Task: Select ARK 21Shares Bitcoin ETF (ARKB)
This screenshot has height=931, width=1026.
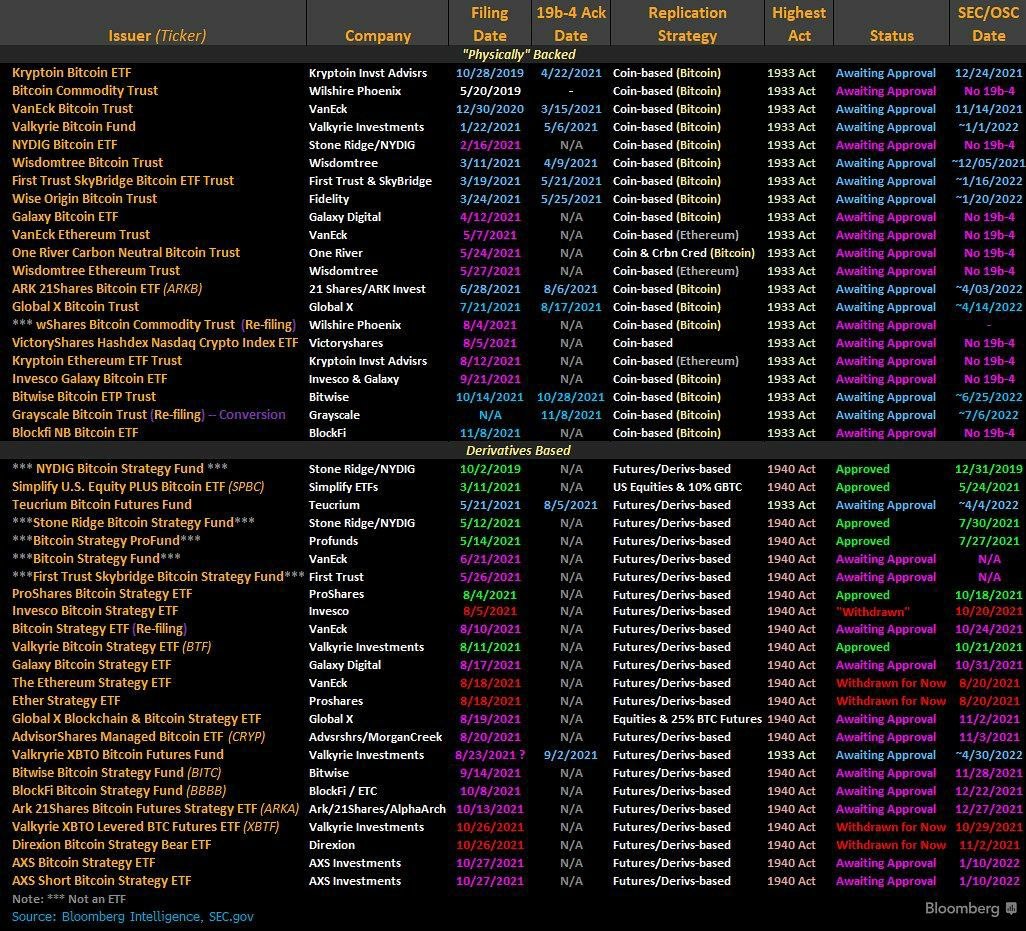Action: coord(107,289)
